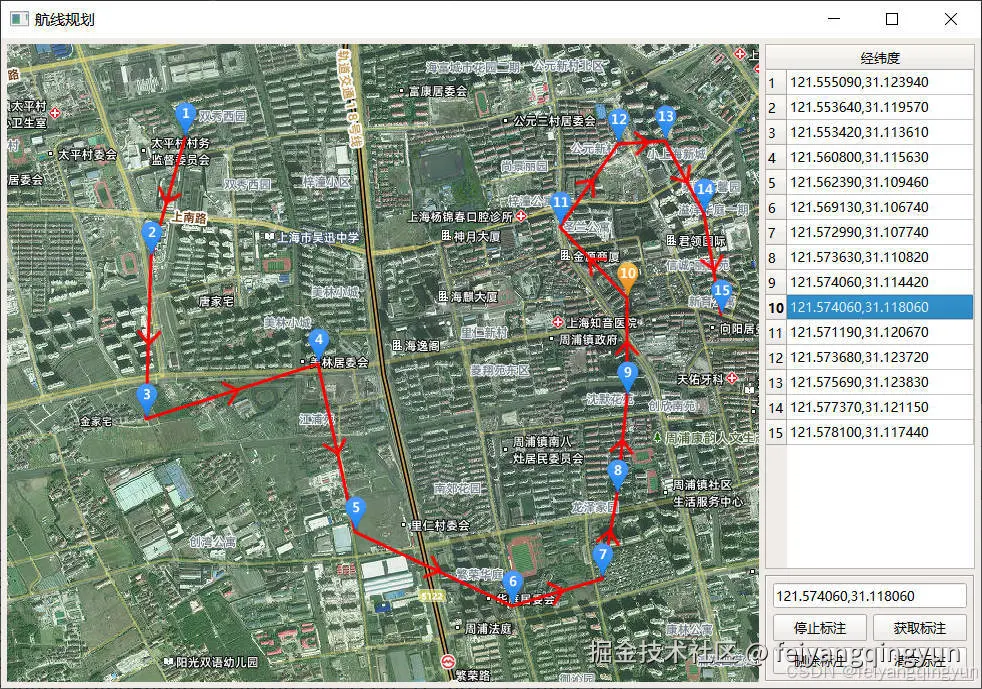Screen dimensions: 982x689
Task: Select cell 121.577370,31.121150
Action: point(880,407)
